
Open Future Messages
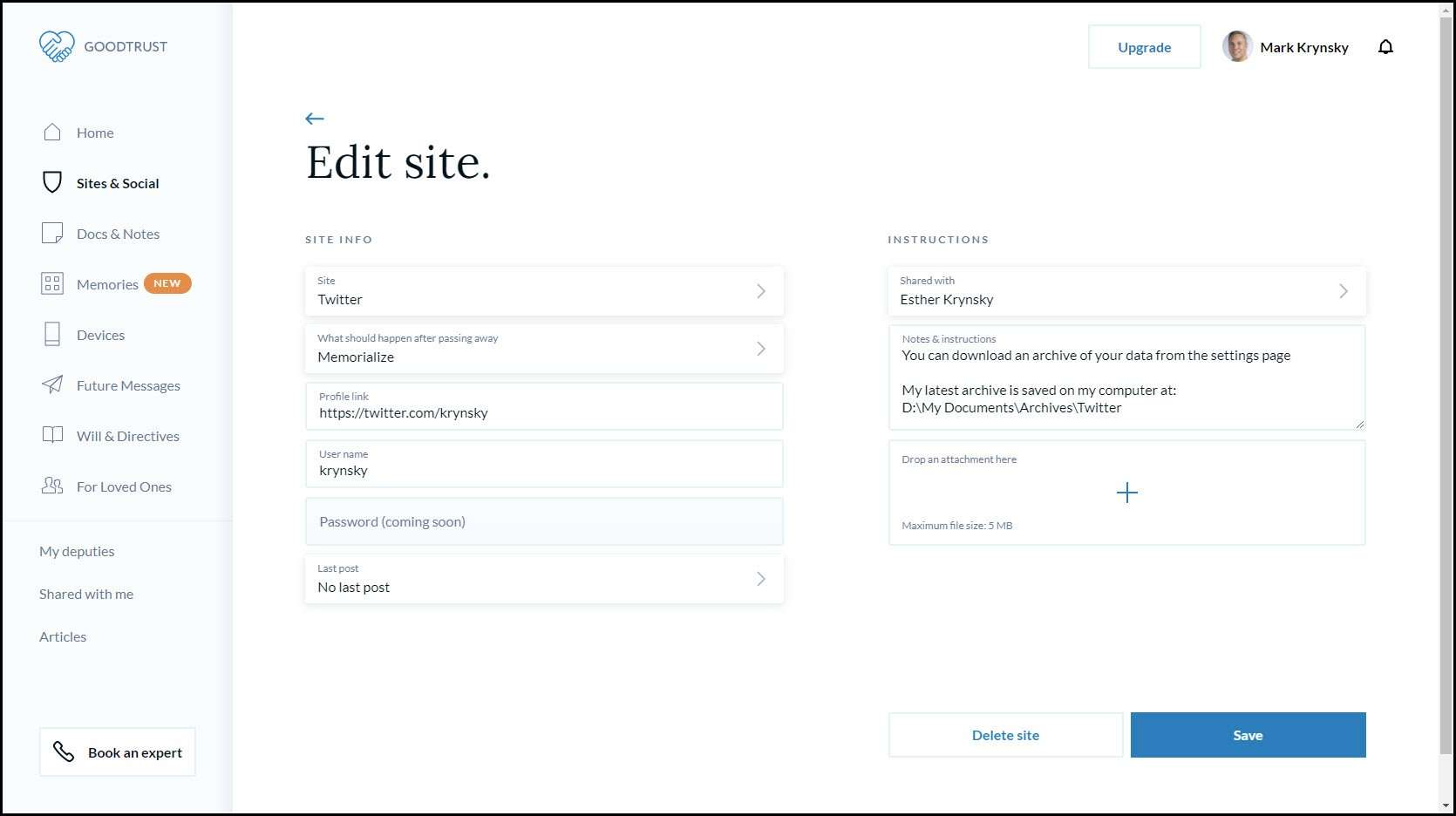point(128,385)
